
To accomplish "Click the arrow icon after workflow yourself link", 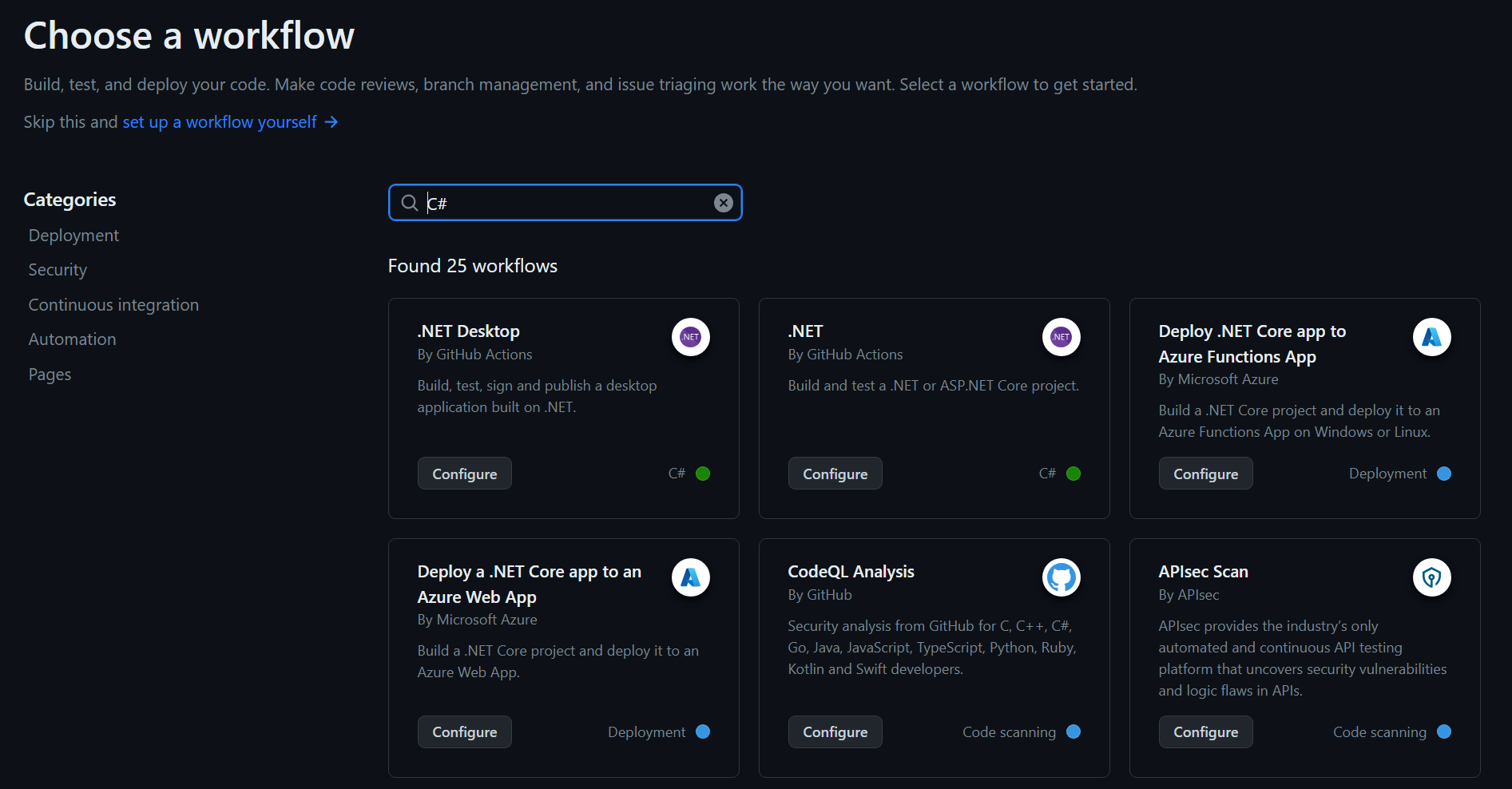I will tap(331, 122).
